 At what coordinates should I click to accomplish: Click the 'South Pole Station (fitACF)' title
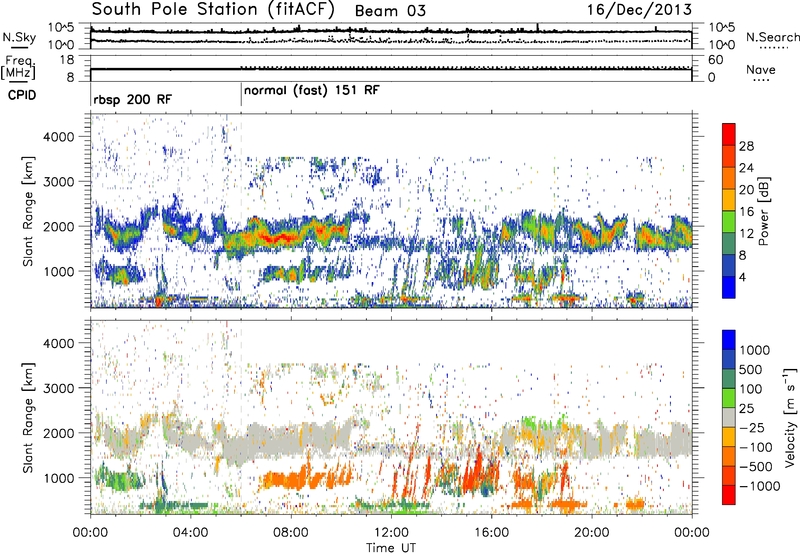click(x=213, y=9)
